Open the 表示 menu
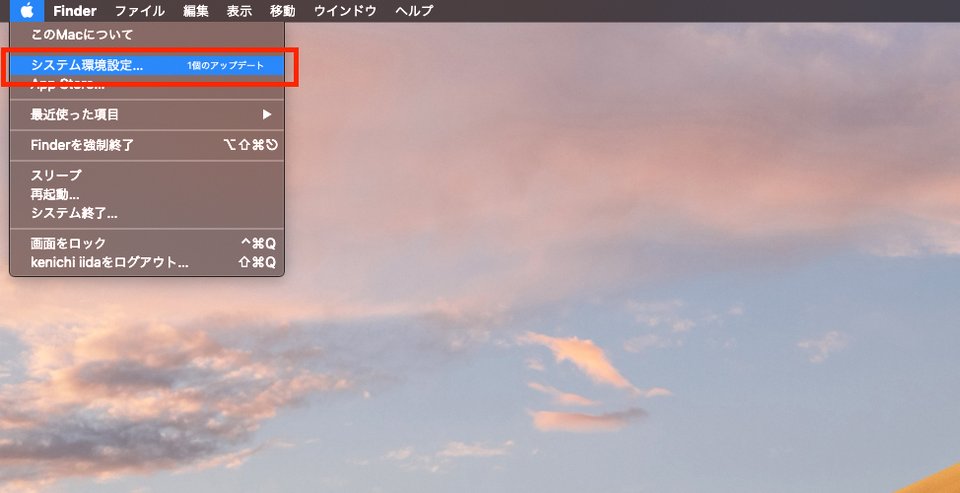960x493 pixels. pyautogui.click(x=239, y=10)
